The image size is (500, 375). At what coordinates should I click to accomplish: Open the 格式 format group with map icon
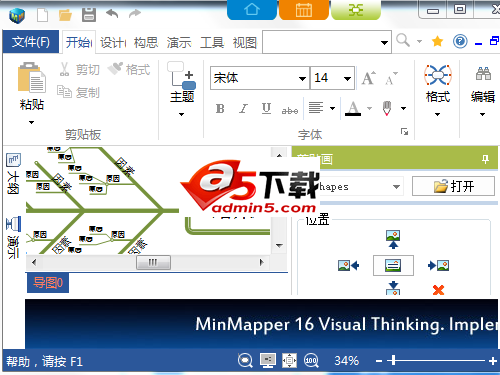[438, 90]
